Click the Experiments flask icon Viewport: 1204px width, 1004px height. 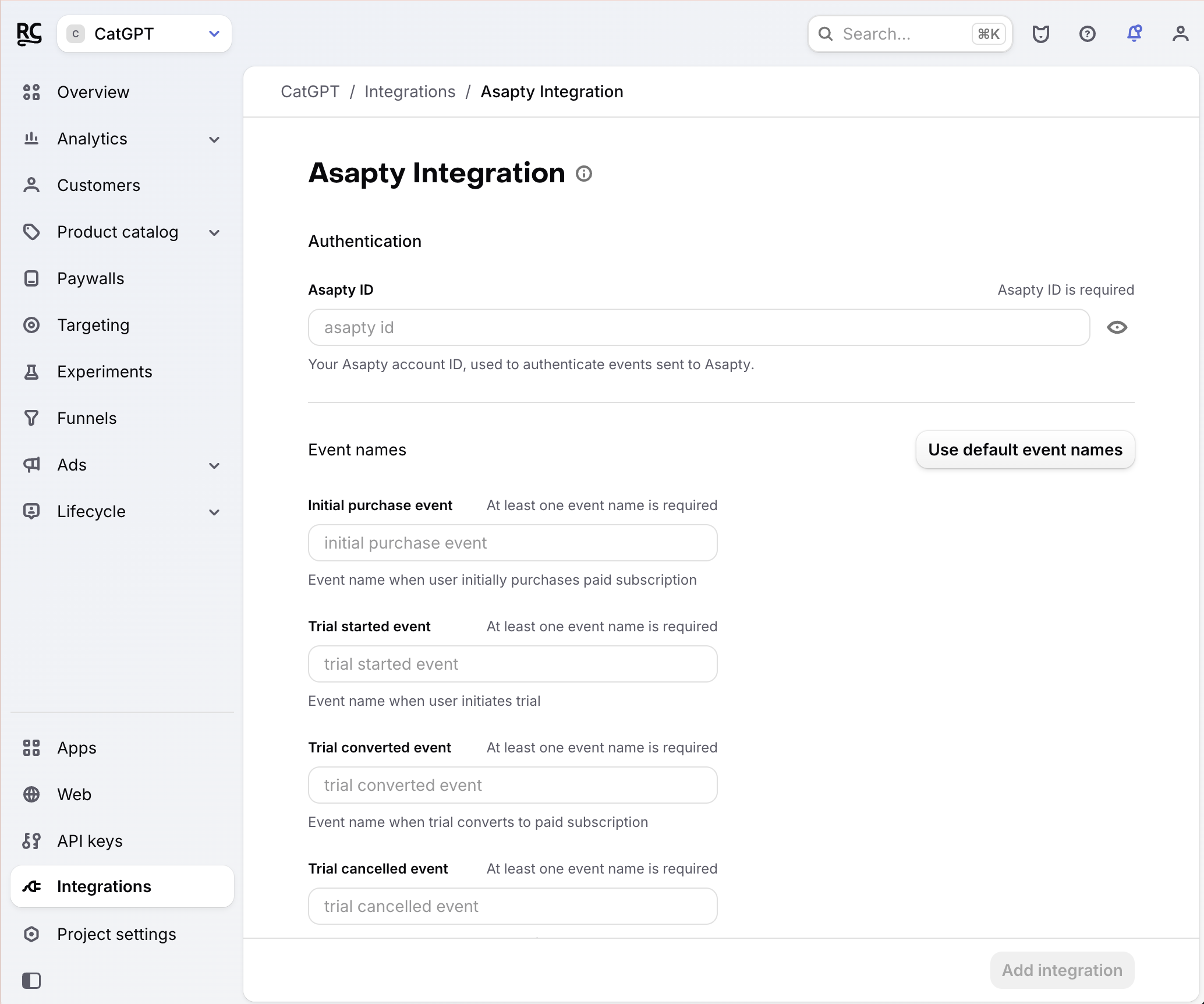31,372
